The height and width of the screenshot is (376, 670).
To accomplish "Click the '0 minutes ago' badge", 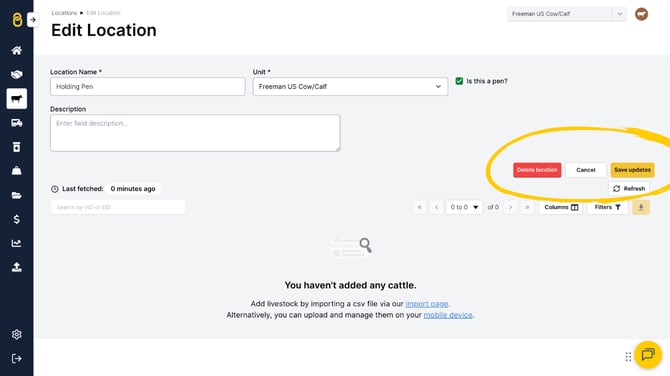I will pos(133,189).
